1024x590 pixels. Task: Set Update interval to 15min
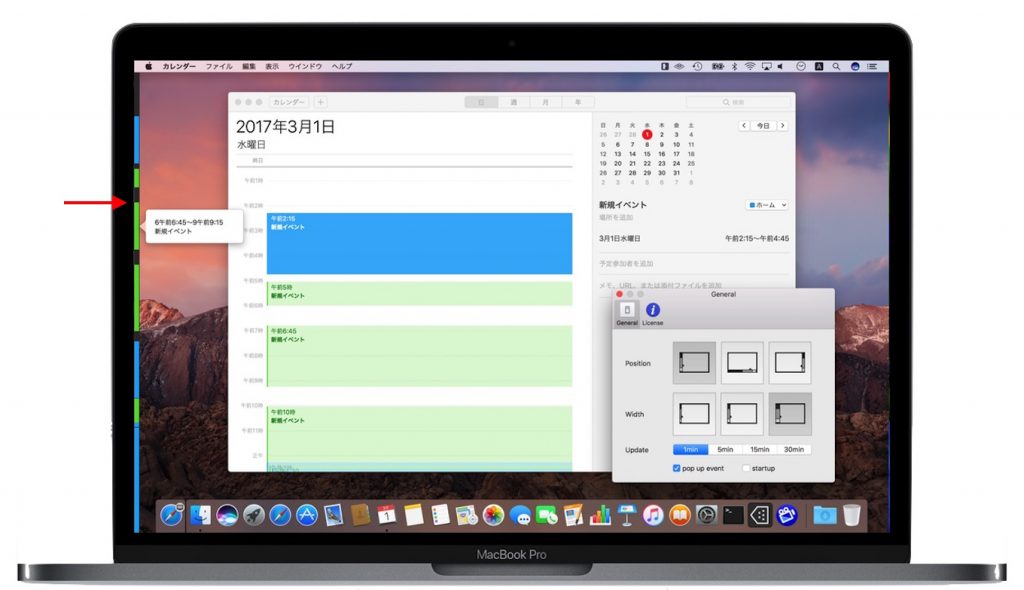760,450
